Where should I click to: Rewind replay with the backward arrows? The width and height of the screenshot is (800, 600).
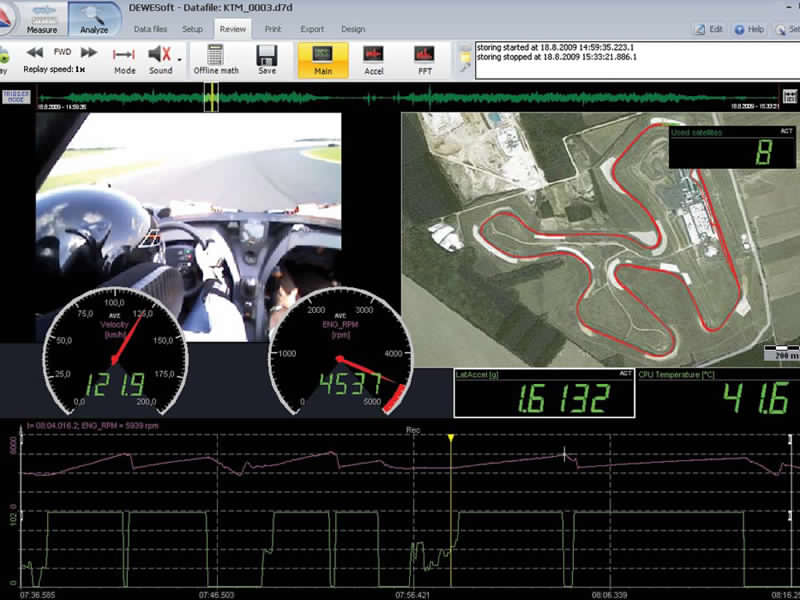pos(34,52)
